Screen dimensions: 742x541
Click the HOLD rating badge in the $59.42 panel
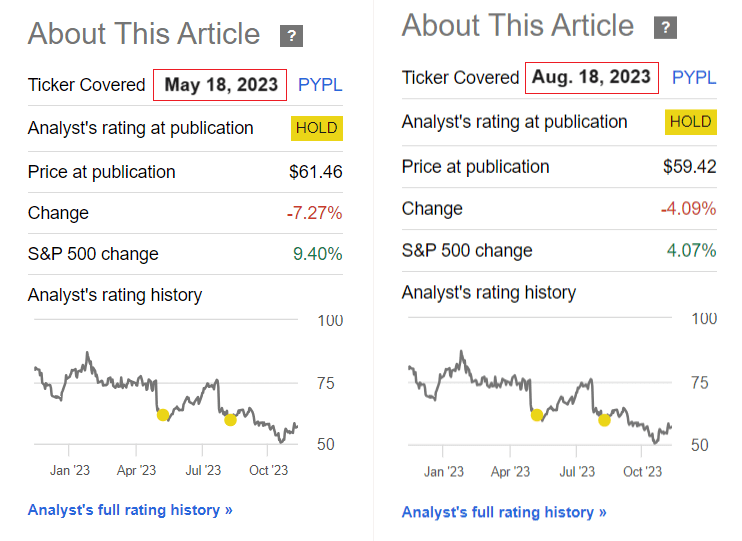point(691,122)
